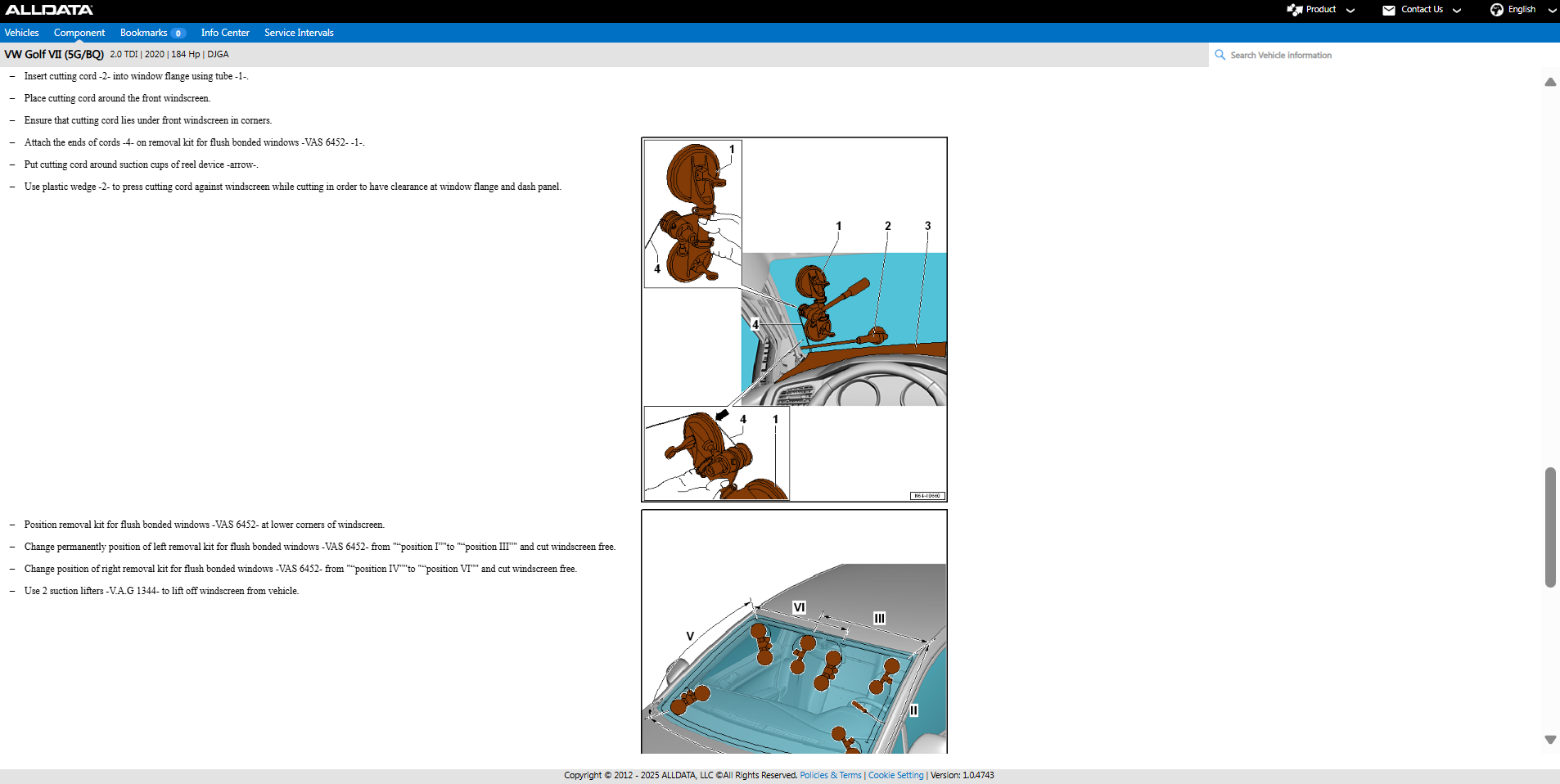The image size is (1560, 784).
Task: Click the Product icon in header
Action: (x=1294, y=10)
